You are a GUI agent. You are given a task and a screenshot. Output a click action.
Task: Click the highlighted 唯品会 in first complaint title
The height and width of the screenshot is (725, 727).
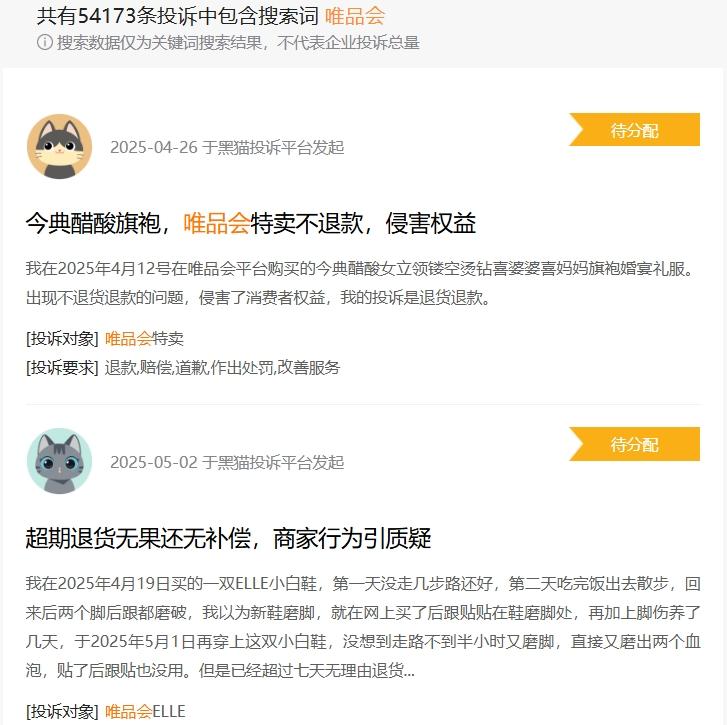coord(217,223)
